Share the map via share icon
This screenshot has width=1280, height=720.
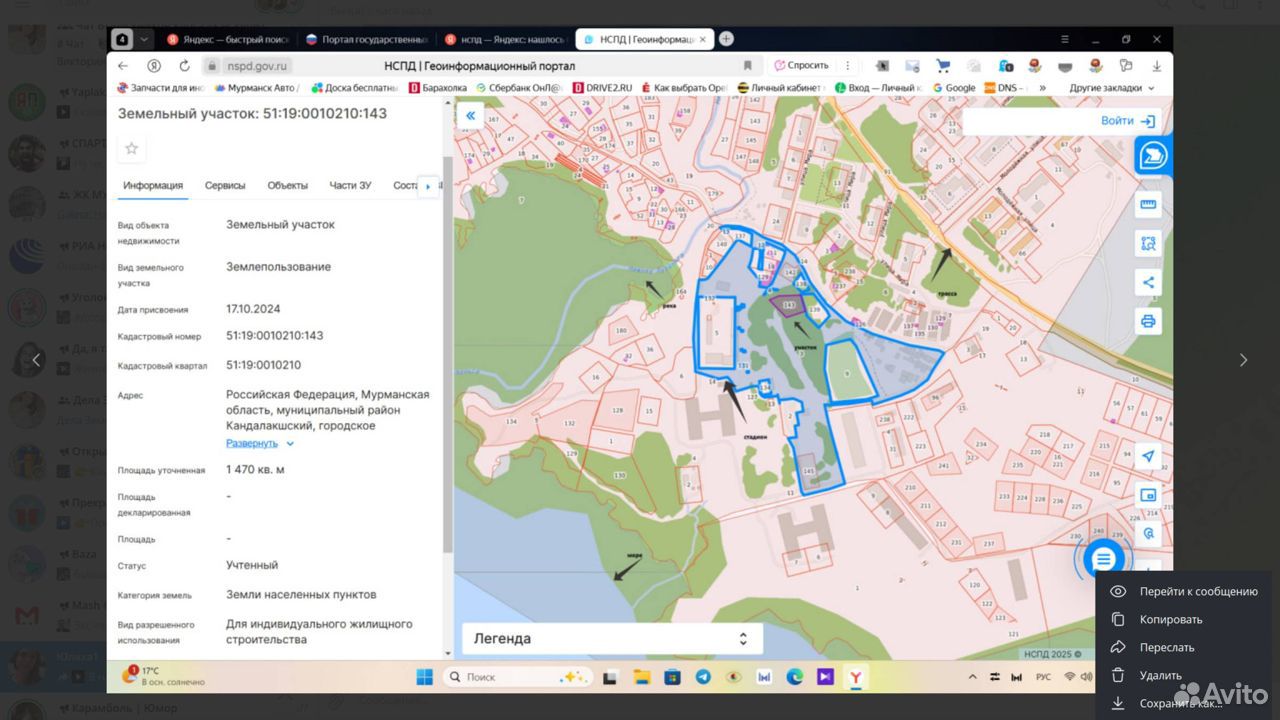click(x=1148, y=282)
